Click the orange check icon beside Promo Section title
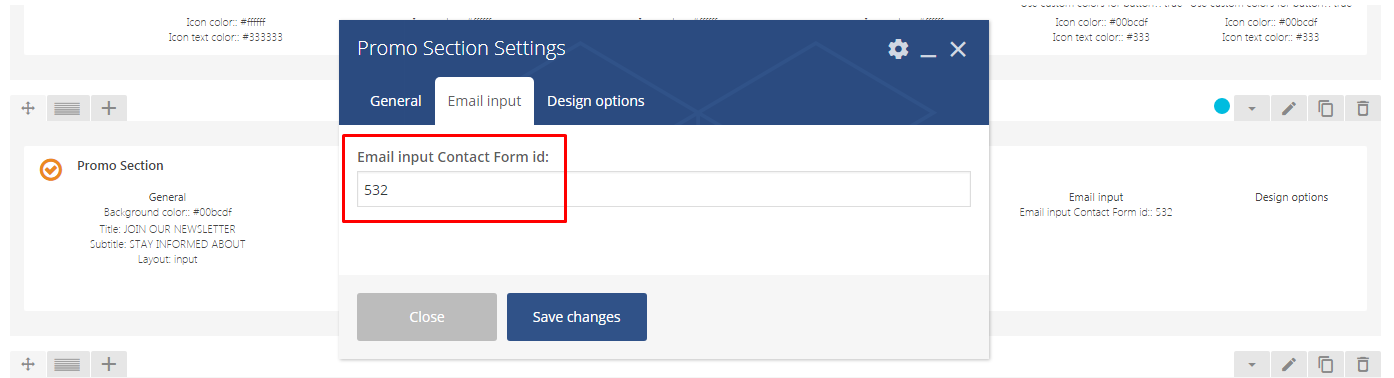Viewport: 1394px width, 378px height. [x=50, y=169]
